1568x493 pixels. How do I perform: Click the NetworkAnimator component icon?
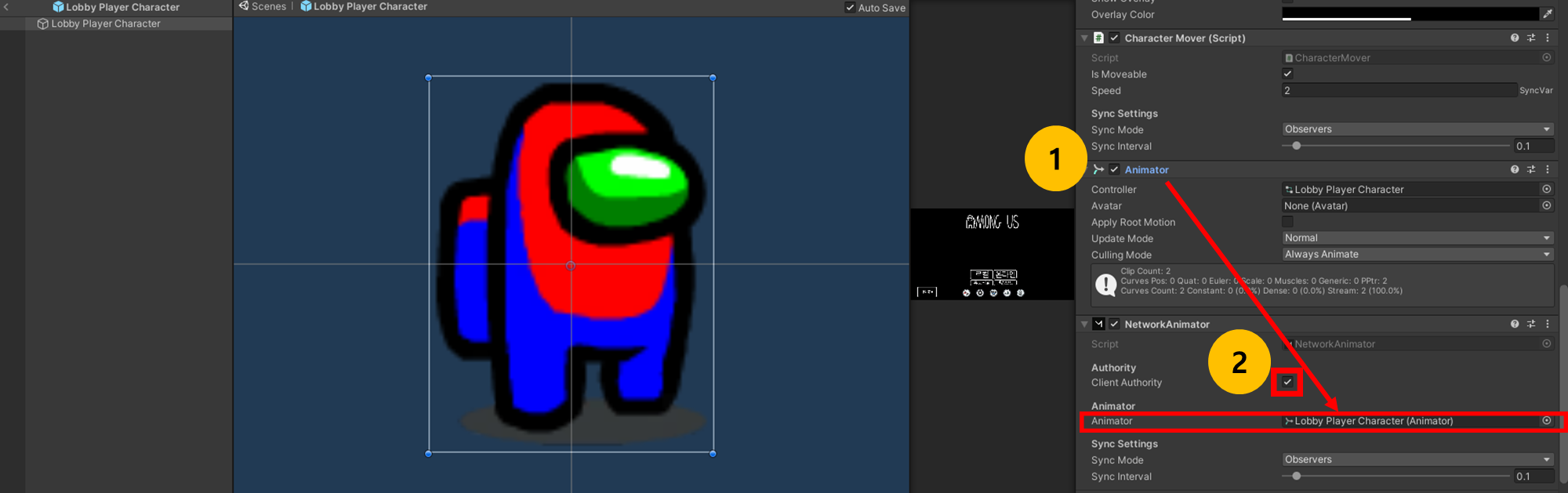tap(1098, 324)
